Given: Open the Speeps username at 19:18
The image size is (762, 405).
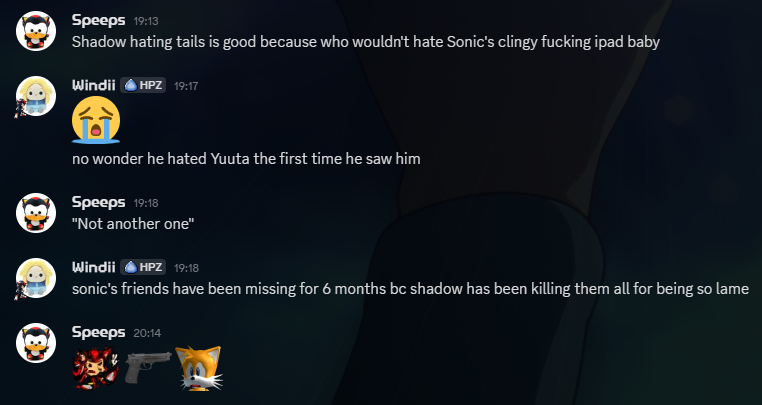Looking at the screenshot, I should coord(99,202).
